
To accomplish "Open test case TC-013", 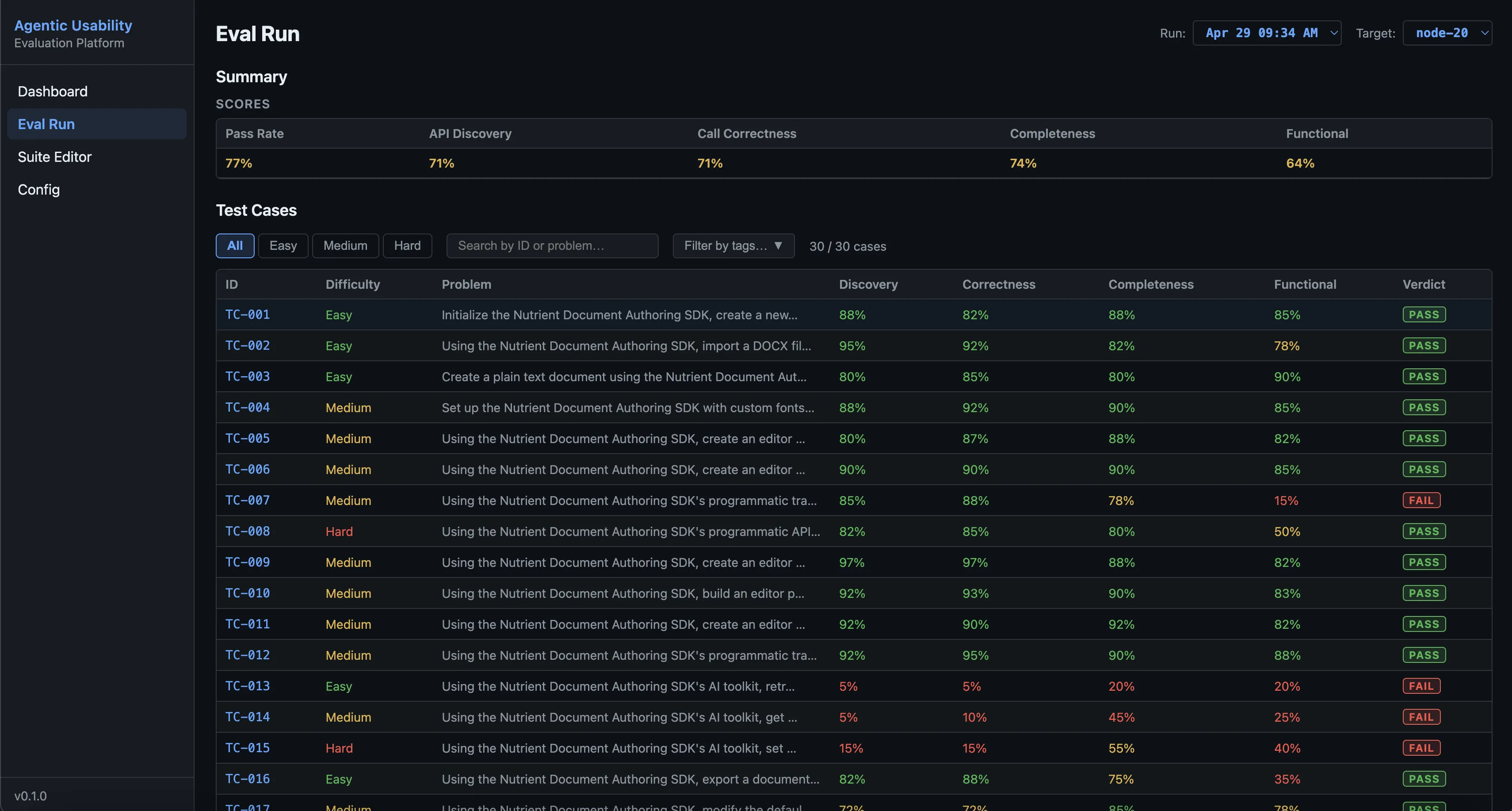I will coord(248,686).
